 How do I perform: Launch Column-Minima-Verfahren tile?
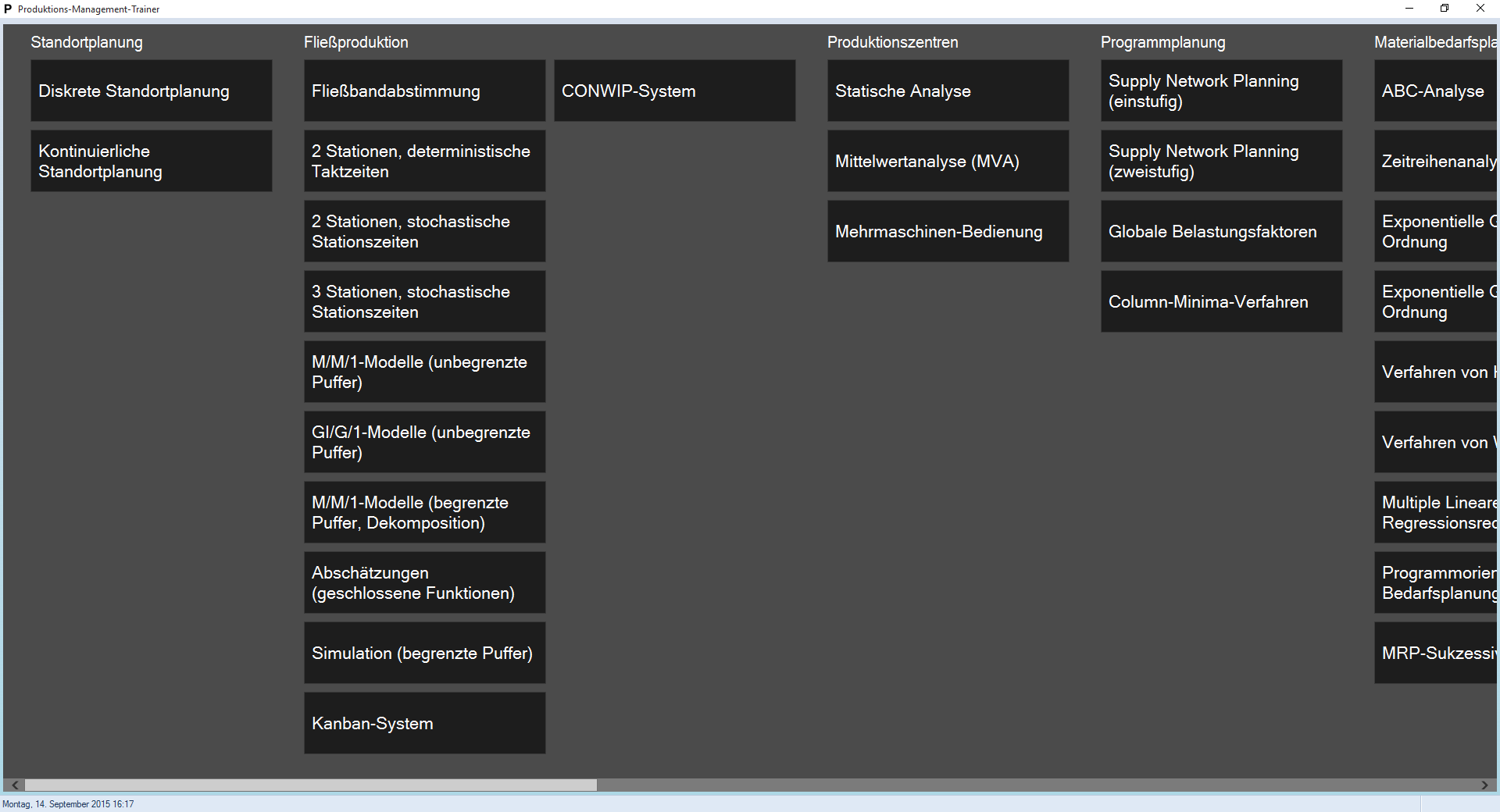[1221, 301]
